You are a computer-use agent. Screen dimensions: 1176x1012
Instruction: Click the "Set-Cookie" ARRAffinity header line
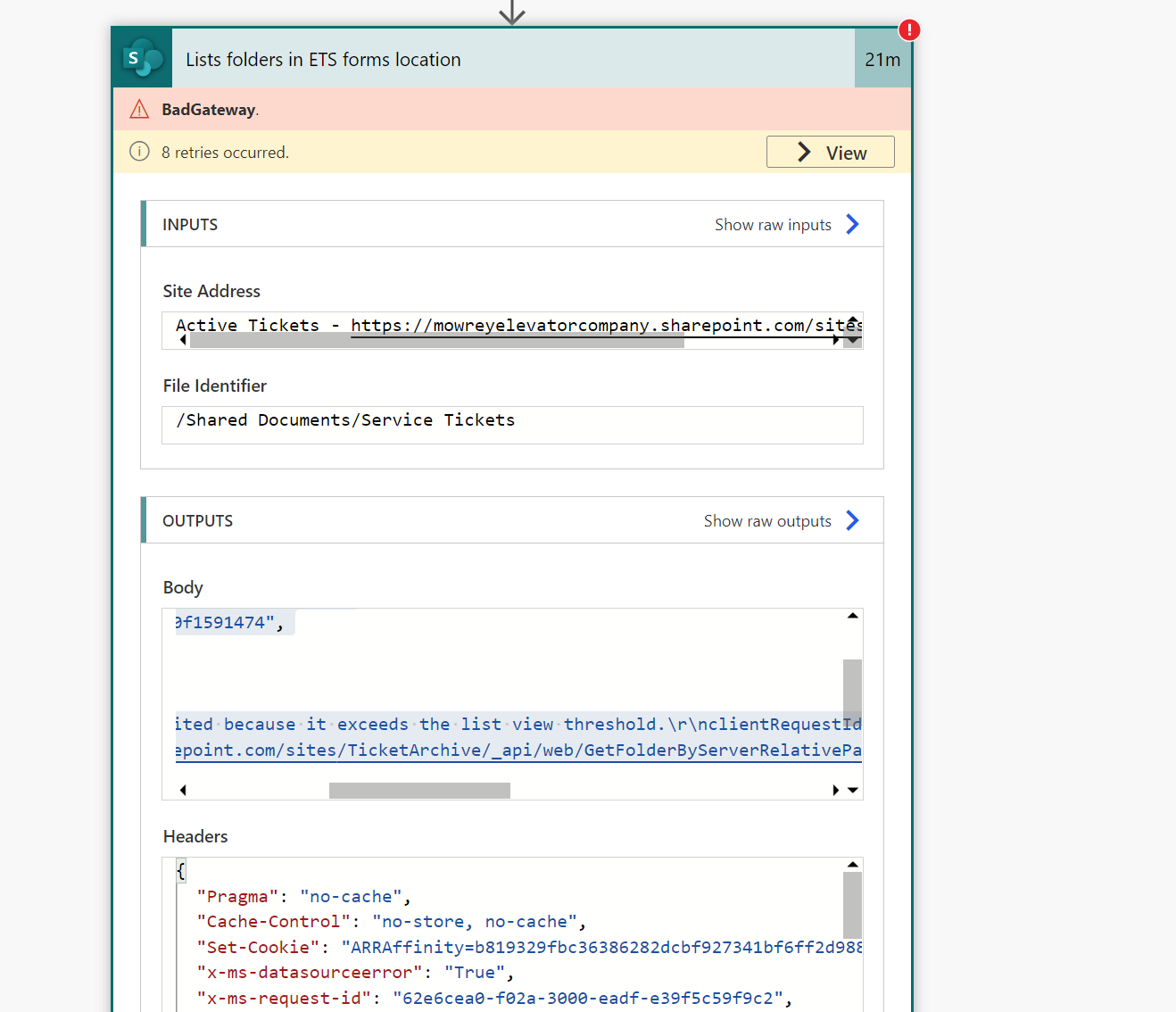(x=529, y=948)
